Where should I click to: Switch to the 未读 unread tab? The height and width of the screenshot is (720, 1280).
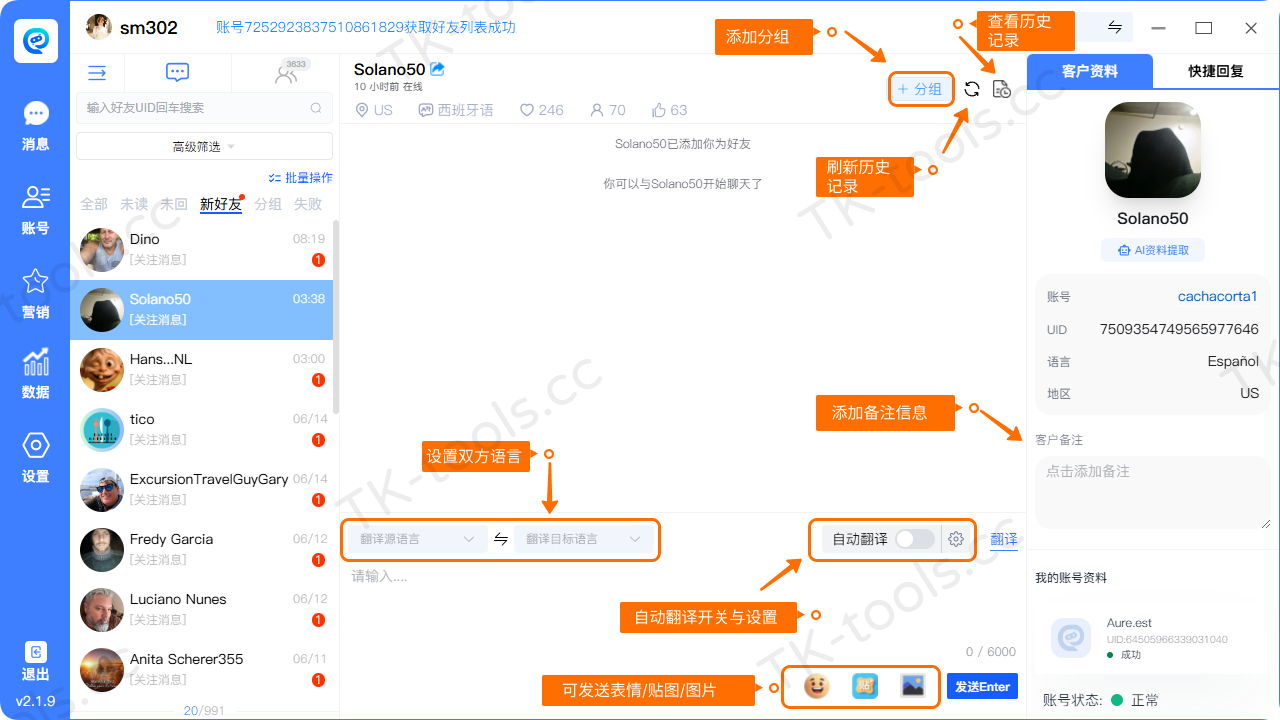134,204
